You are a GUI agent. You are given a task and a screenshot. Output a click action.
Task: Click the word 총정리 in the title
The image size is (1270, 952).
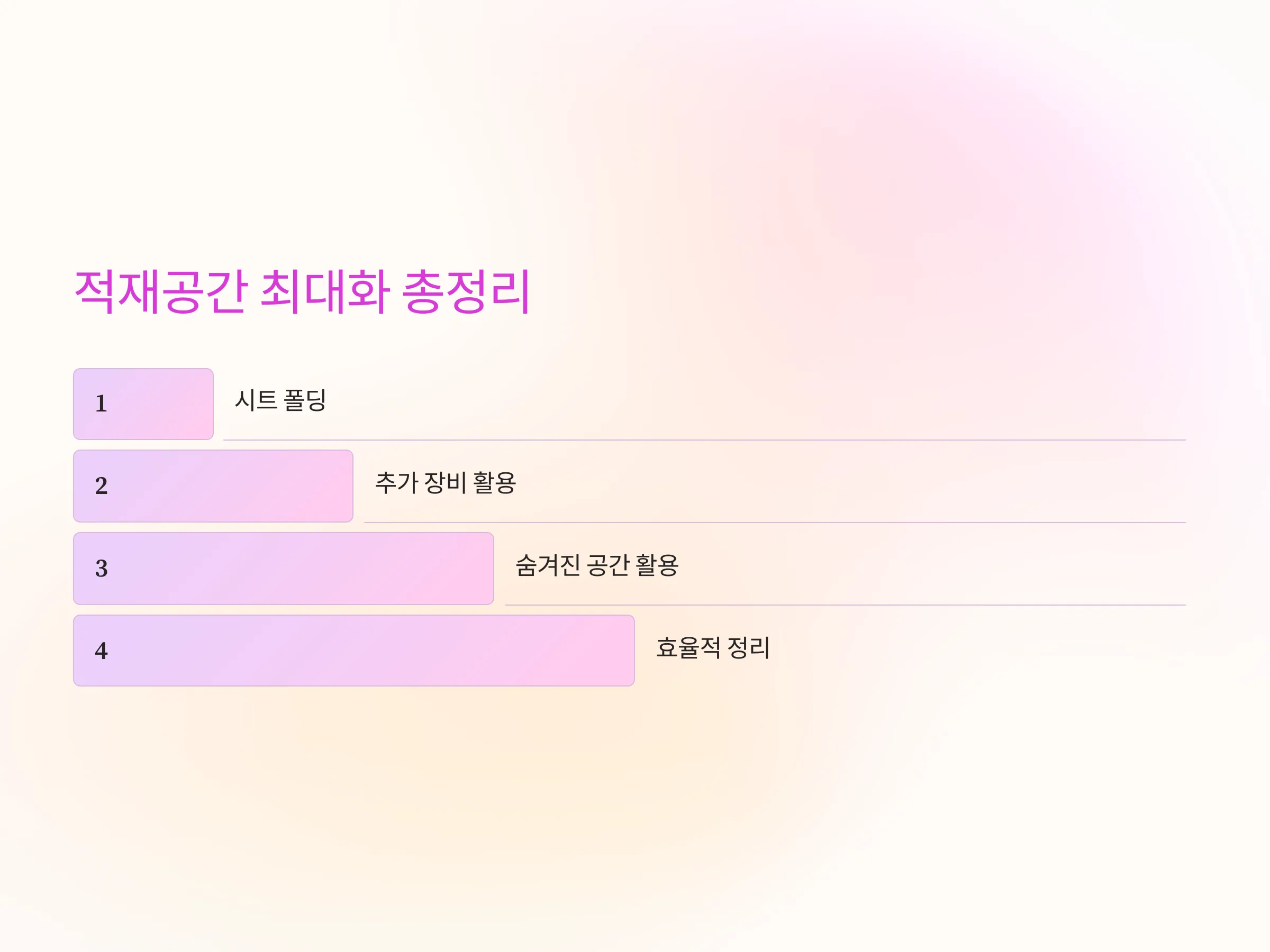coord(466,291)
